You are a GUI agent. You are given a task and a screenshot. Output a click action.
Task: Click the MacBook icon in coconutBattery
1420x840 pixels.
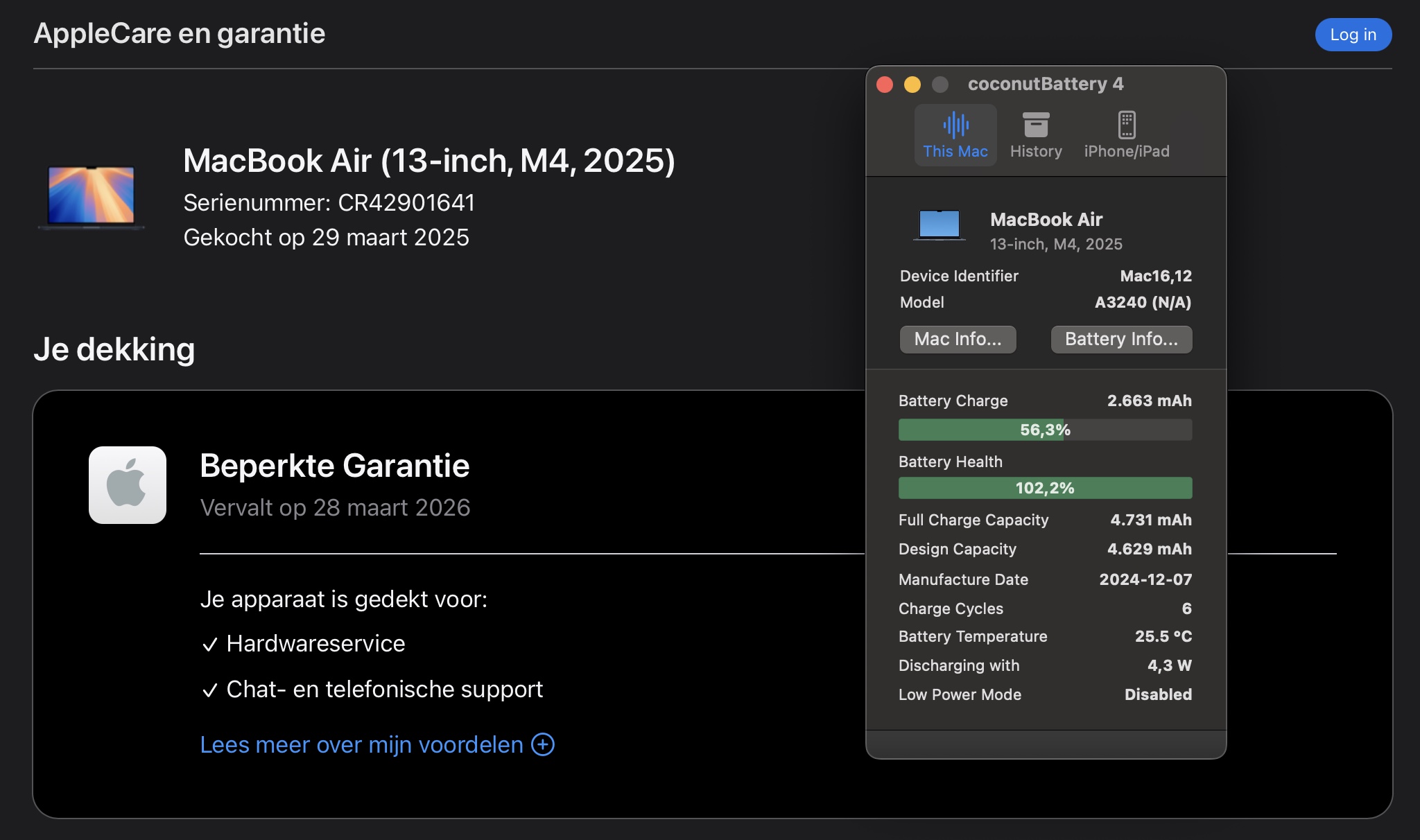[939, 225]
